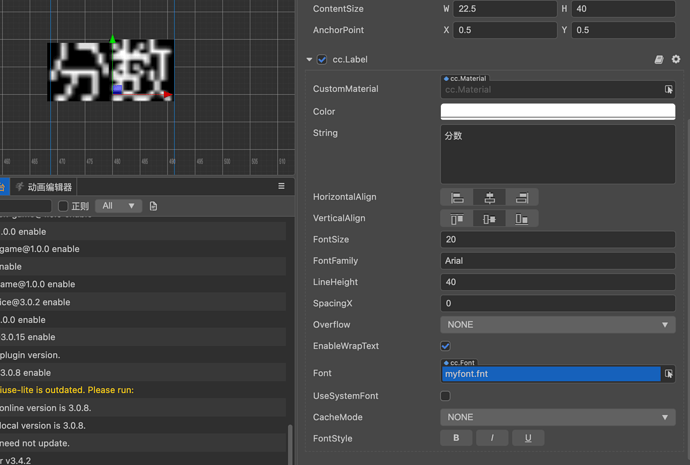Click the SpacingX field

[x=558, y=303]
